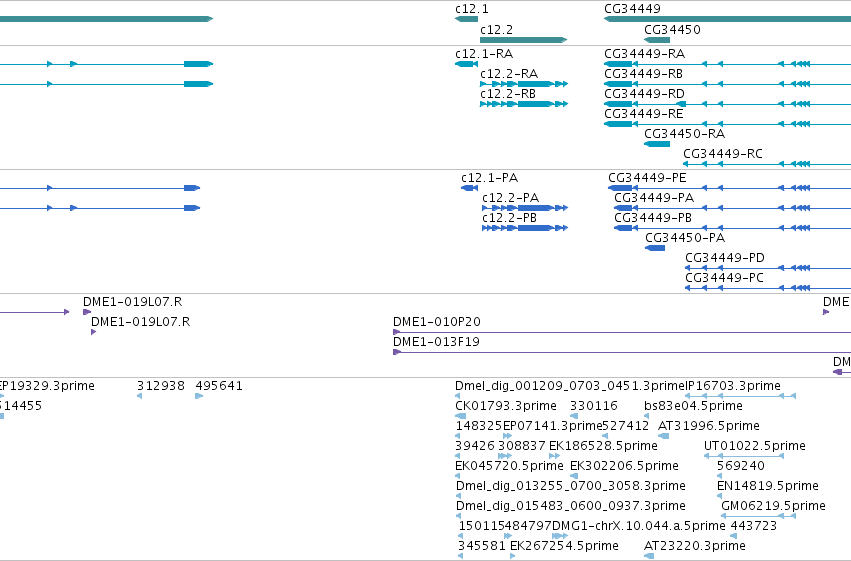Screen dimensions: 851x561
Task: Select the 39426 feature label
Action: [475, 447]
